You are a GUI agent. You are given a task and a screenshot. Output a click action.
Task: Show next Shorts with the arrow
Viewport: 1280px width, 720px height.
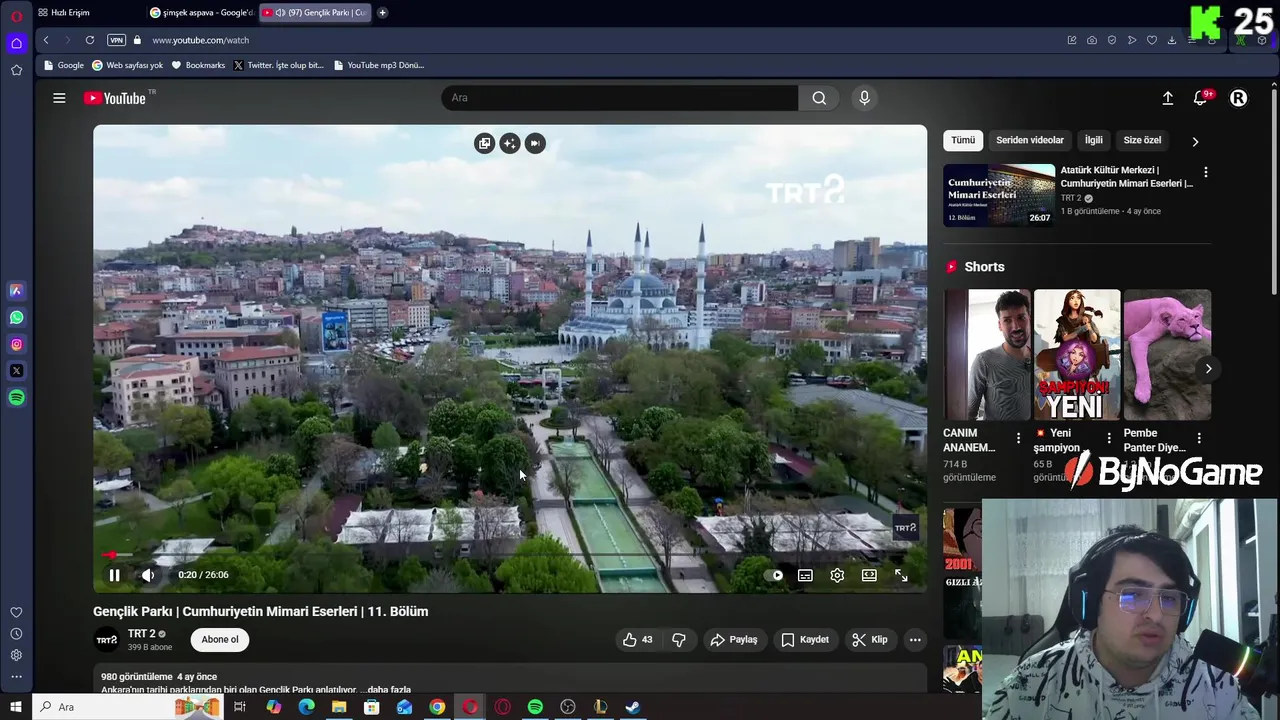pyautogui.click(x=1208, y=369)
